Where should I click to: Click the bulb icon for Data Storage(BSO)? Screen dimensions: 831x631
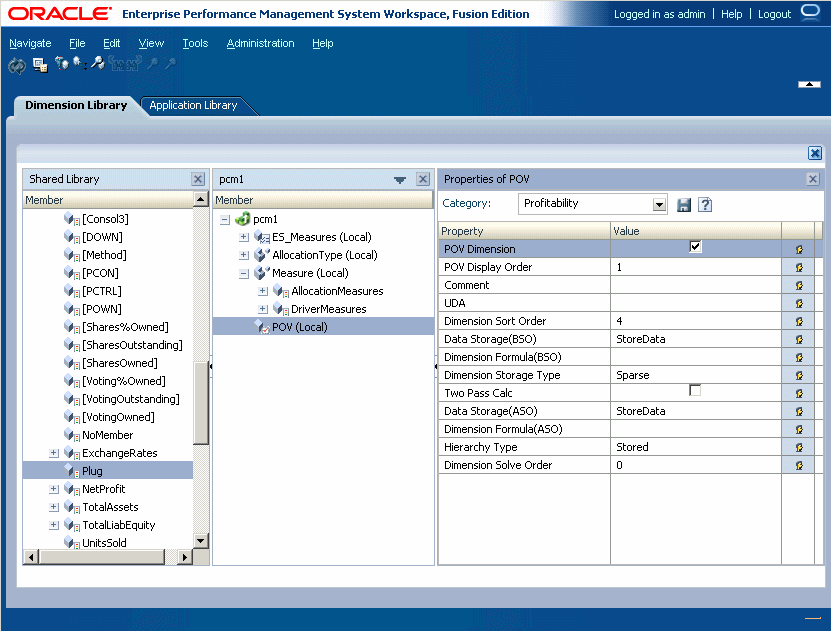point(799,340)
